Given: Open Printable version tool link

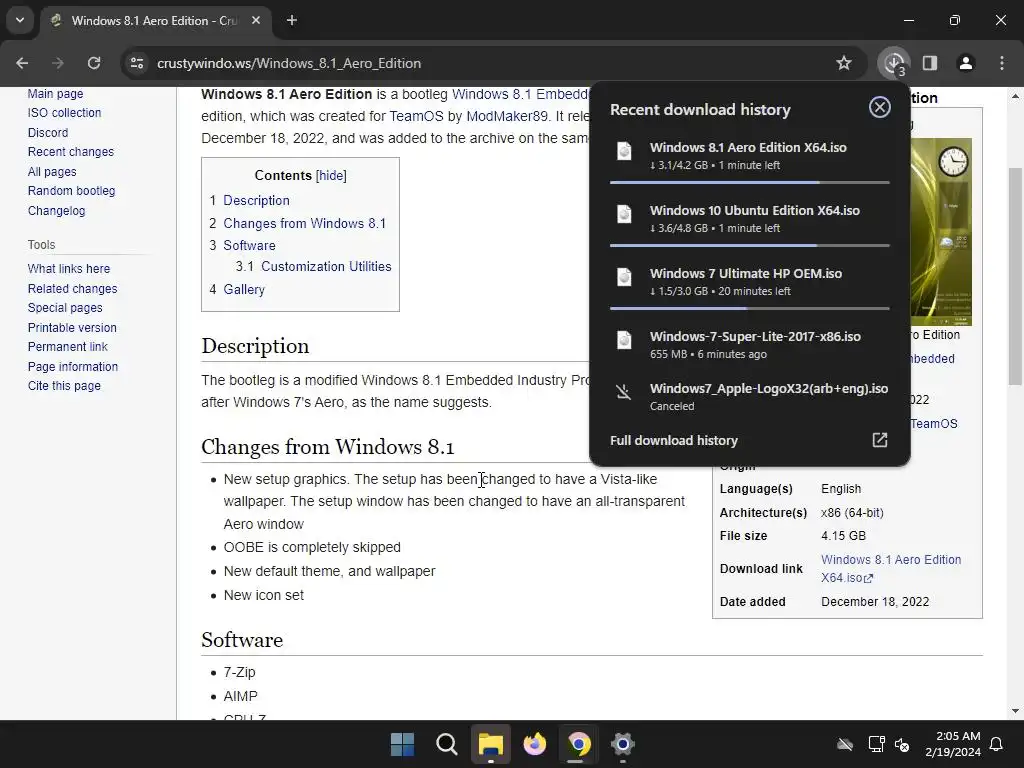Looking at the screenshot, I should tap(72, 328).
